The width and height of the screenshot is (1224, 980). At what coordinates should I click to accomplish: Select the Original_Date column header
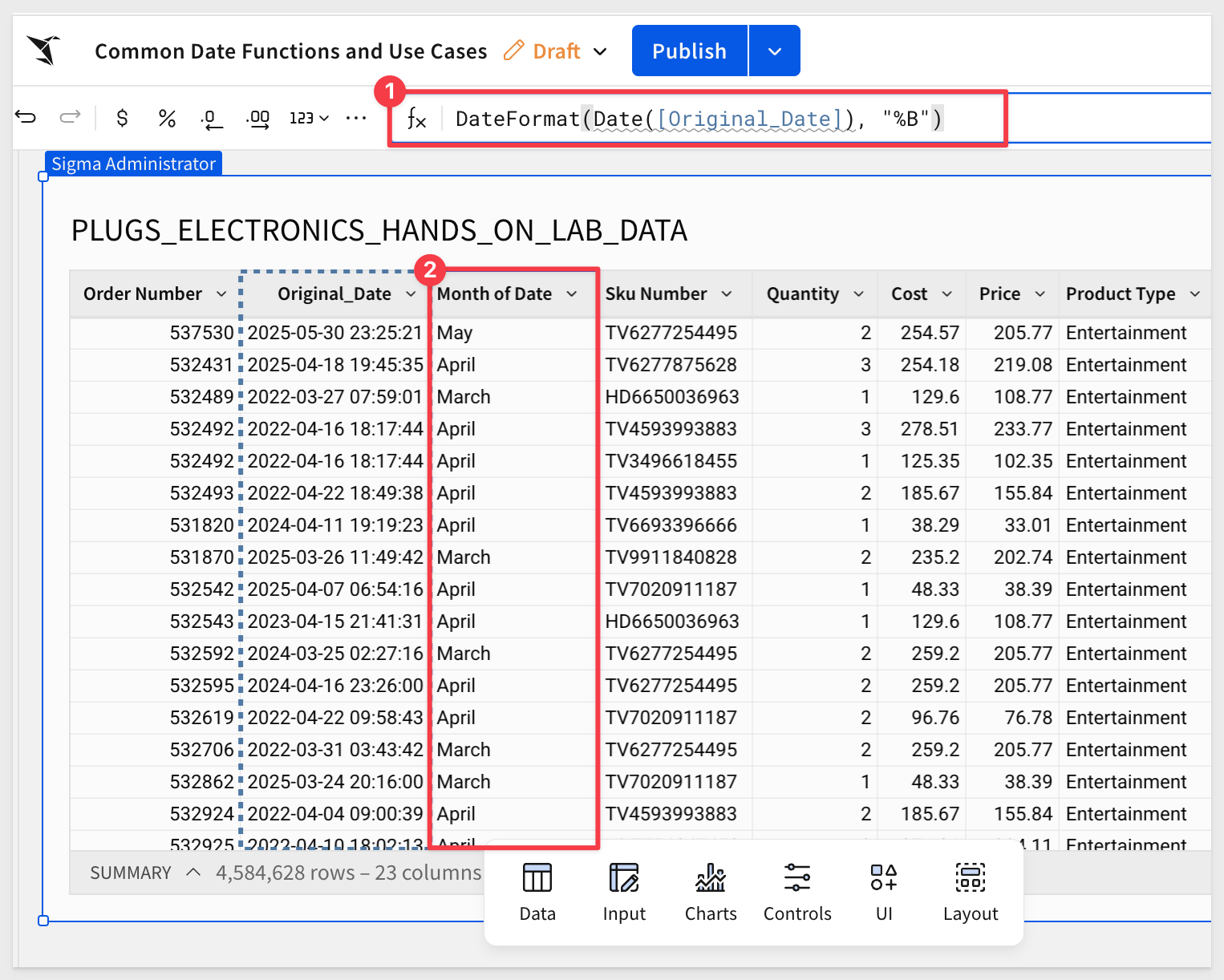tap(334, 294)
